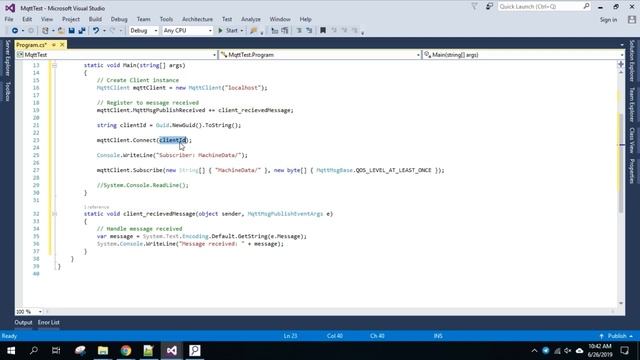Open the File menu

pyautogui.click(x=9, y=19)
